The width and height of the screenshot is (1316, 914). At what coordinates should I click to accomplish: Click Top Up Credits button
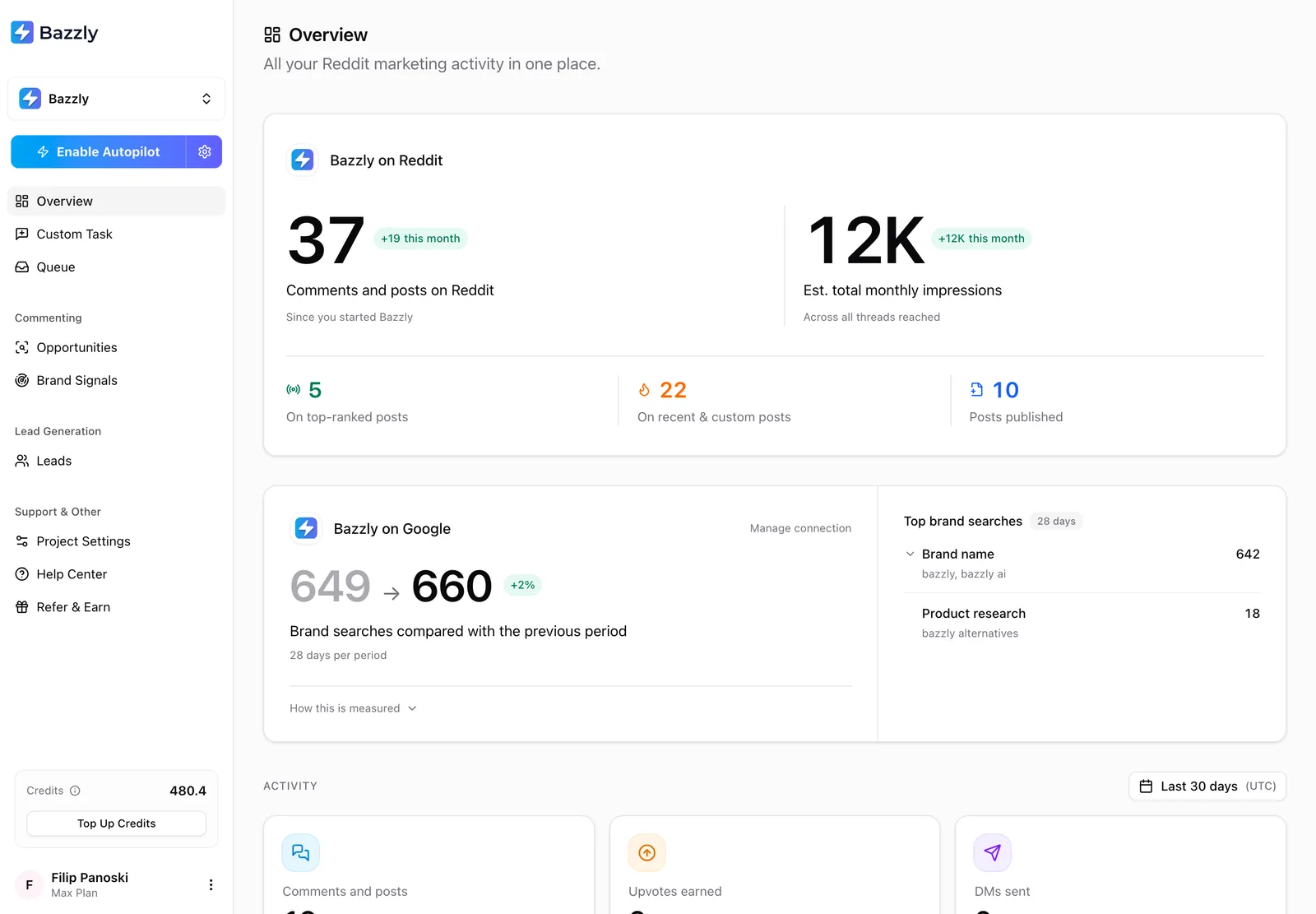click(x=116, y=824)
